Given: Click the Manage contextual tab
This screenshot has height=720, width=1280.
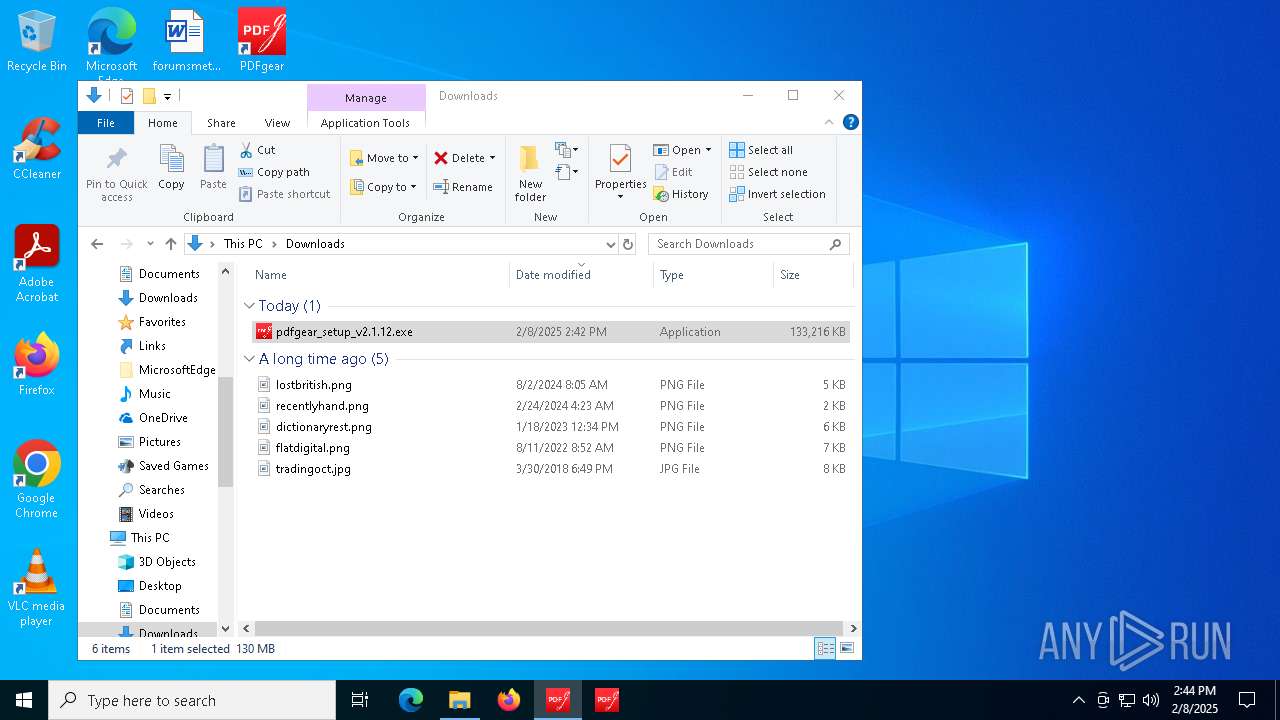Looking at the screenshot, I should point(366,98).
